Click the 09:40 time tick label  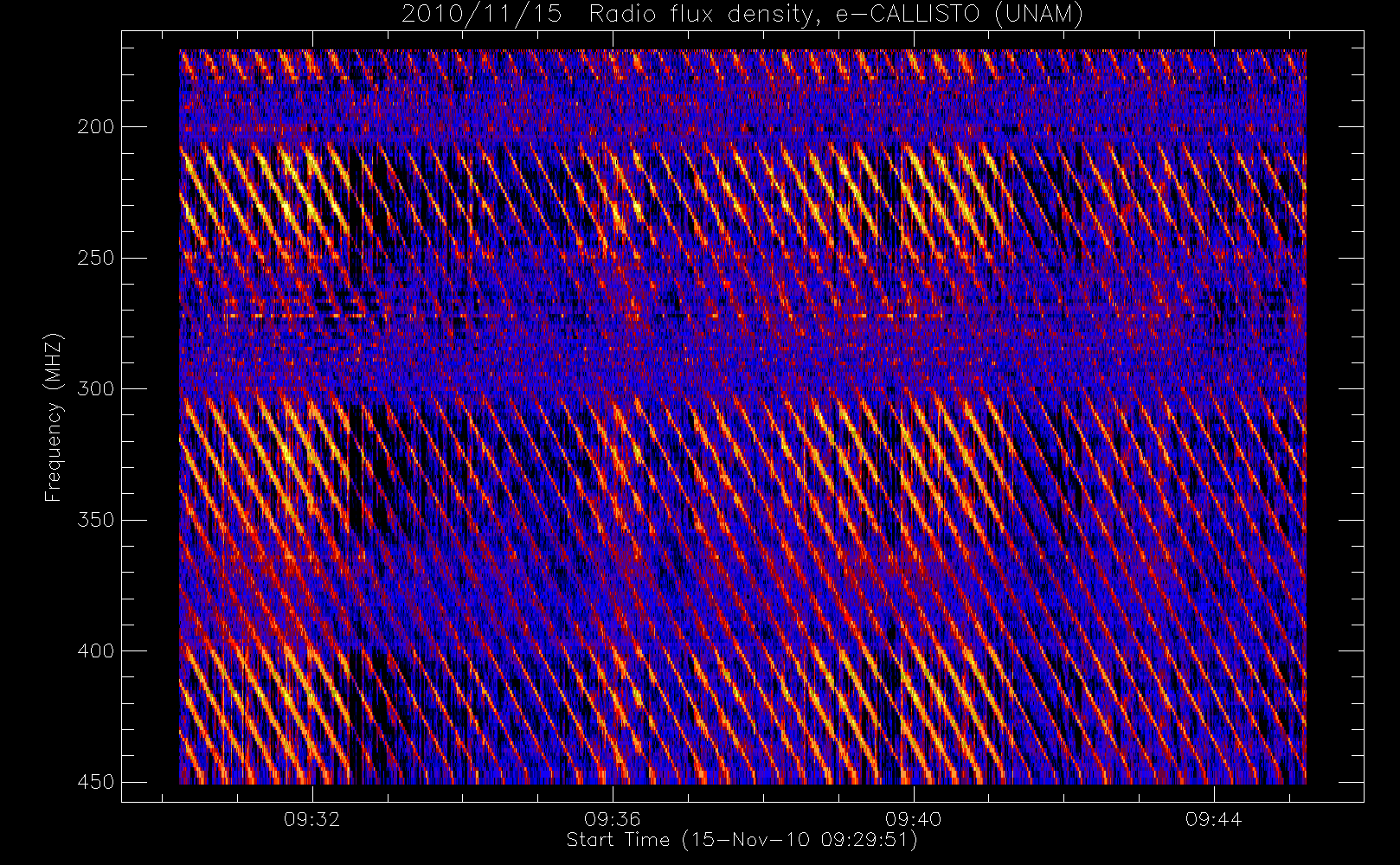coord(913,819)
